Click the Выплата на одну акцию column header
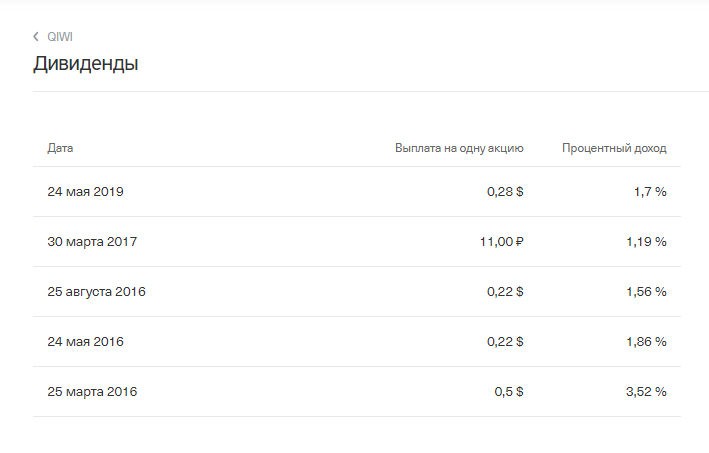 click(459, 148)
